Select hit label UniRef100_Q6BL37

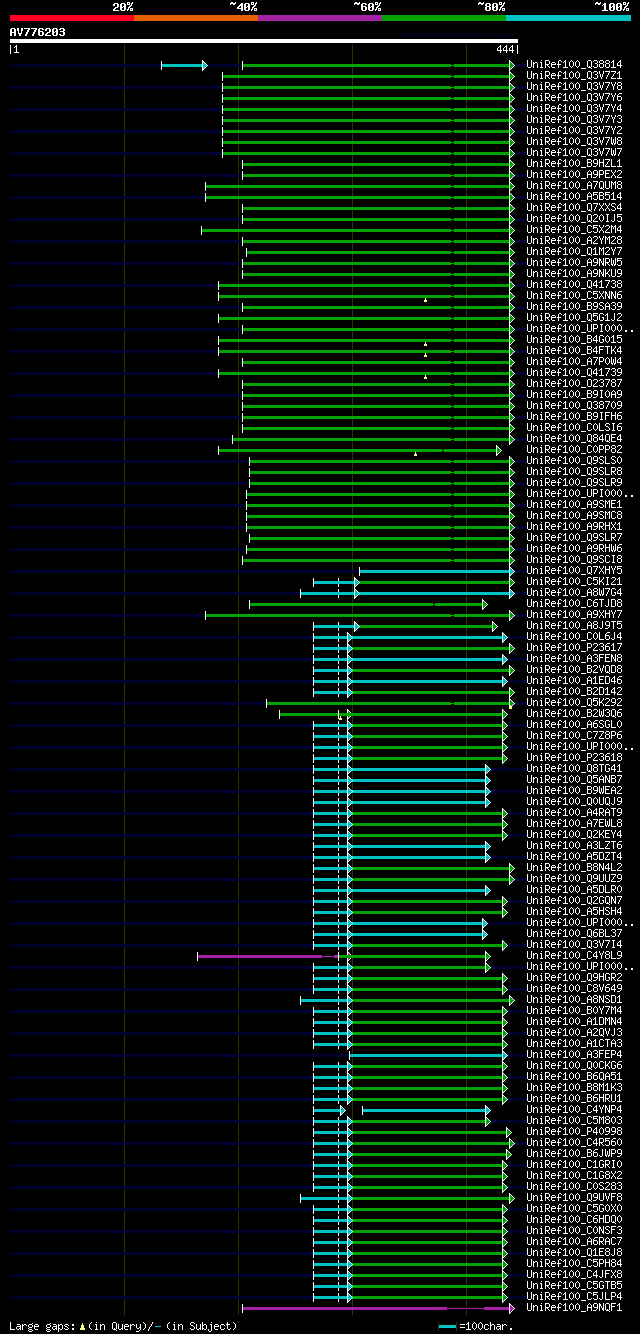pyautogui.click(x=574, y=933)
